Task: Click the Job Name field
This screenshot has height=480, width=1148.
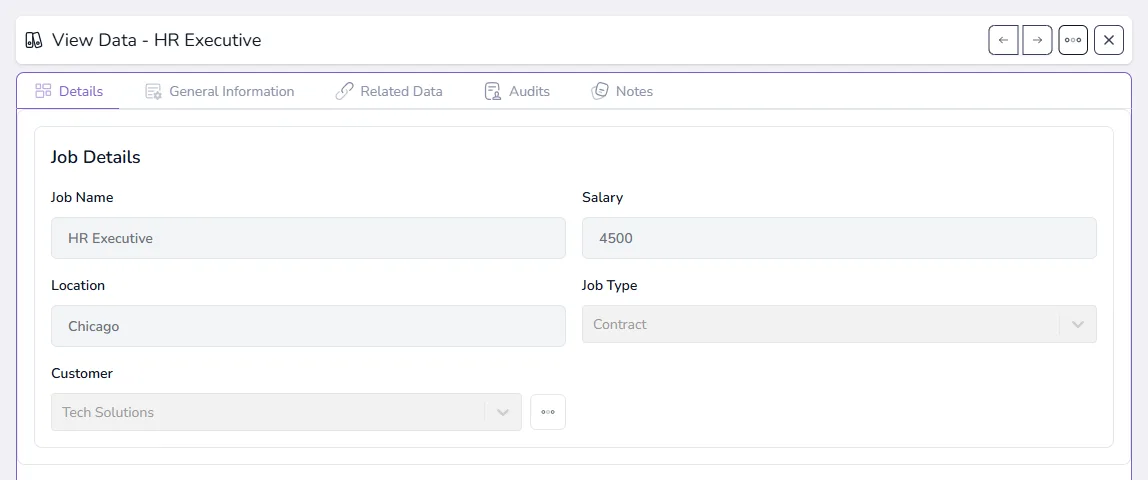Action: pyautogui.click(x=308, y=238)
